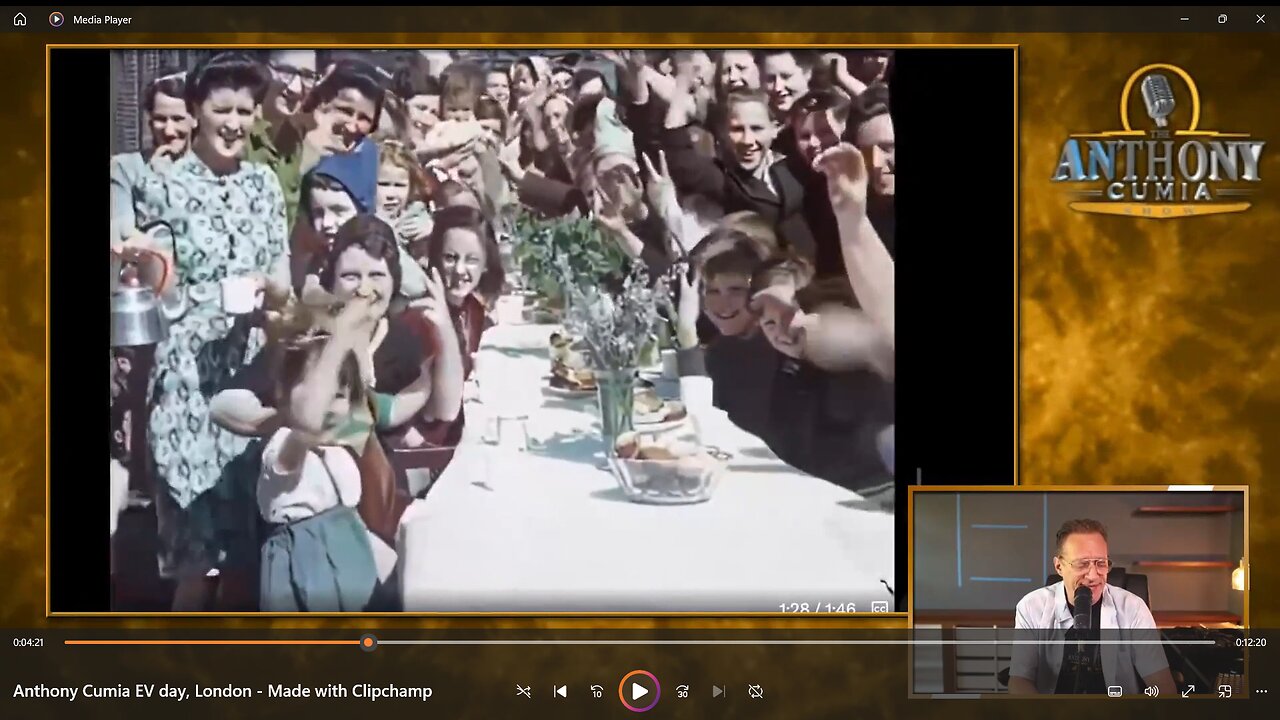Click the total duration 0:12:20
This screenshot has width=1280, height=720.
click(1251, 643)
